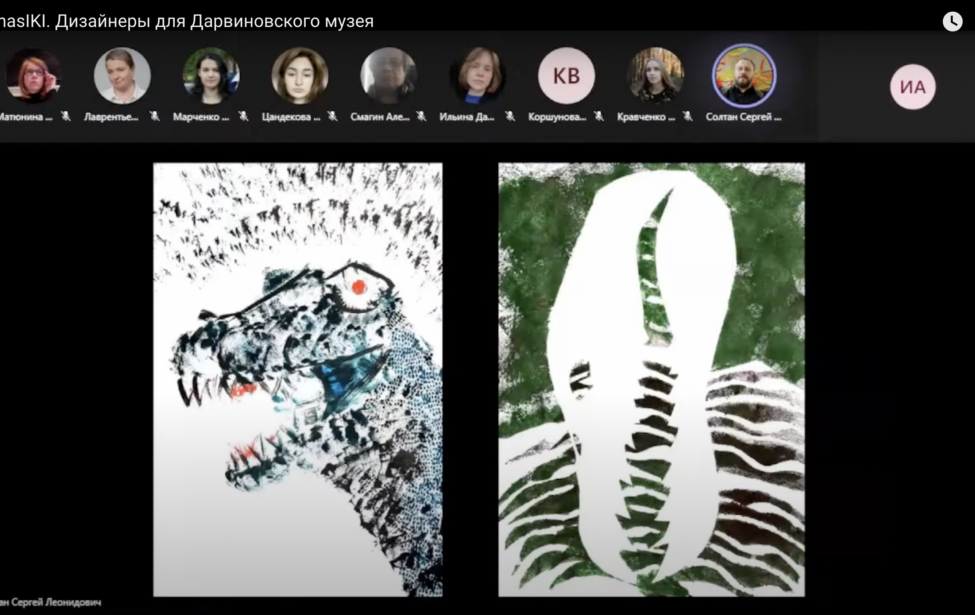Click muted mic icon beside Матюнина
The image size is (975, 615).
tap(66, 117)
